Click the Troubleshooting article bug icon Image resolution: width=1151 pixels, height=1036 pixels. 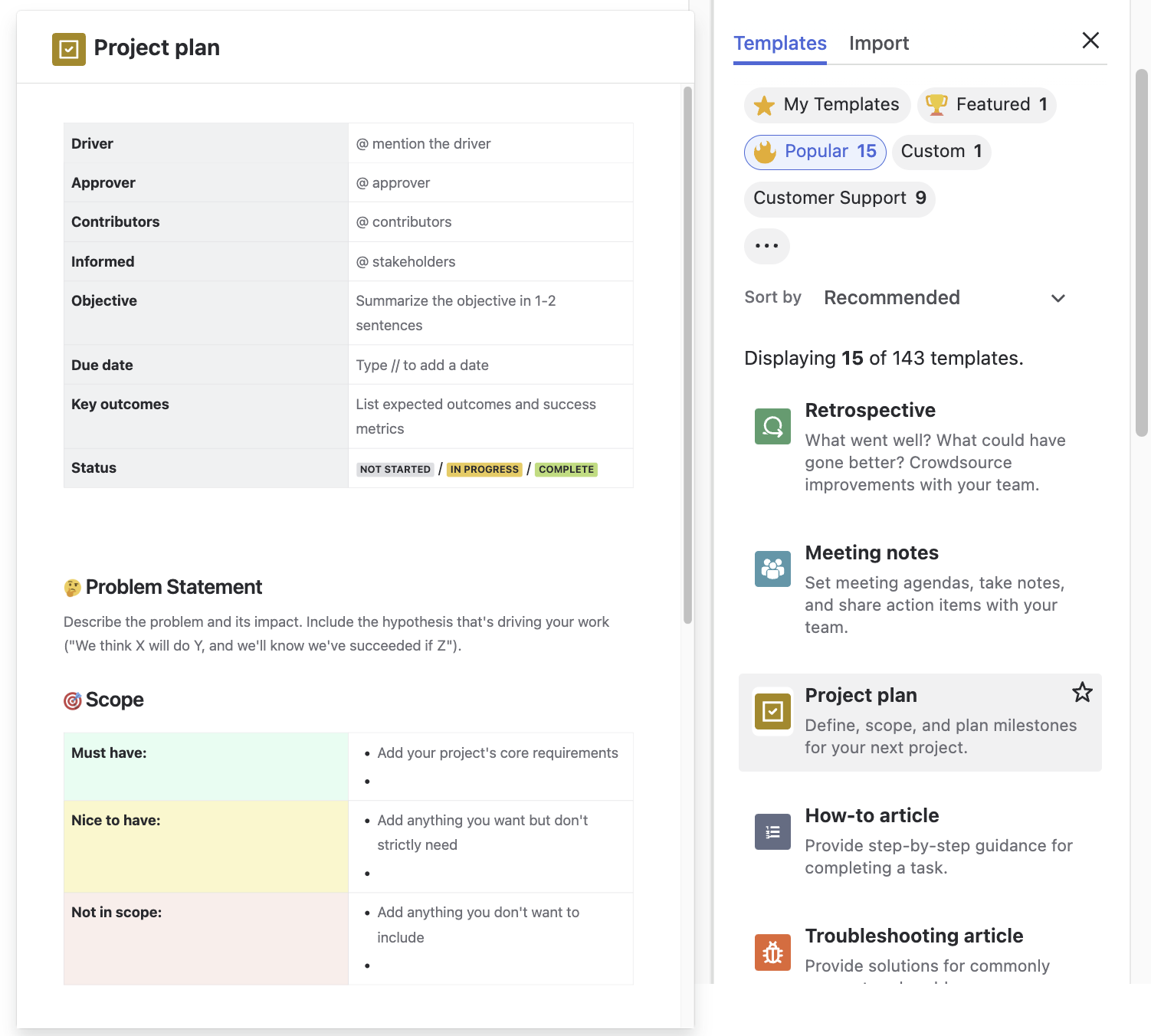pyautogui.click(x=772, y=952)
